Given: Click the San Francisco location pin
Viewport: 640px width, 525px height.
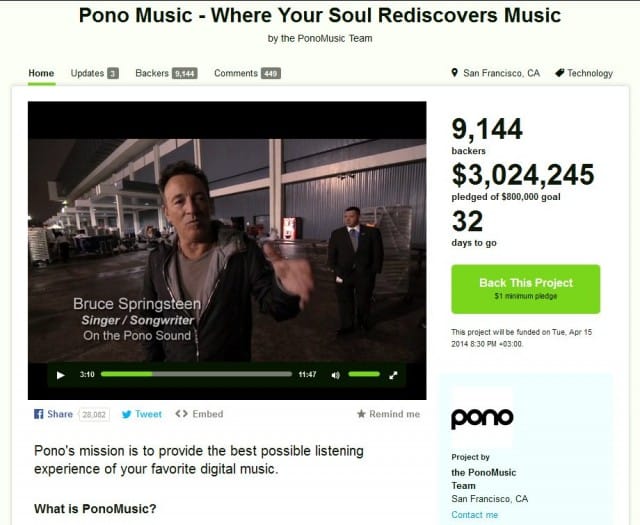Looking at the screenshot, I should tap(454, 73).
